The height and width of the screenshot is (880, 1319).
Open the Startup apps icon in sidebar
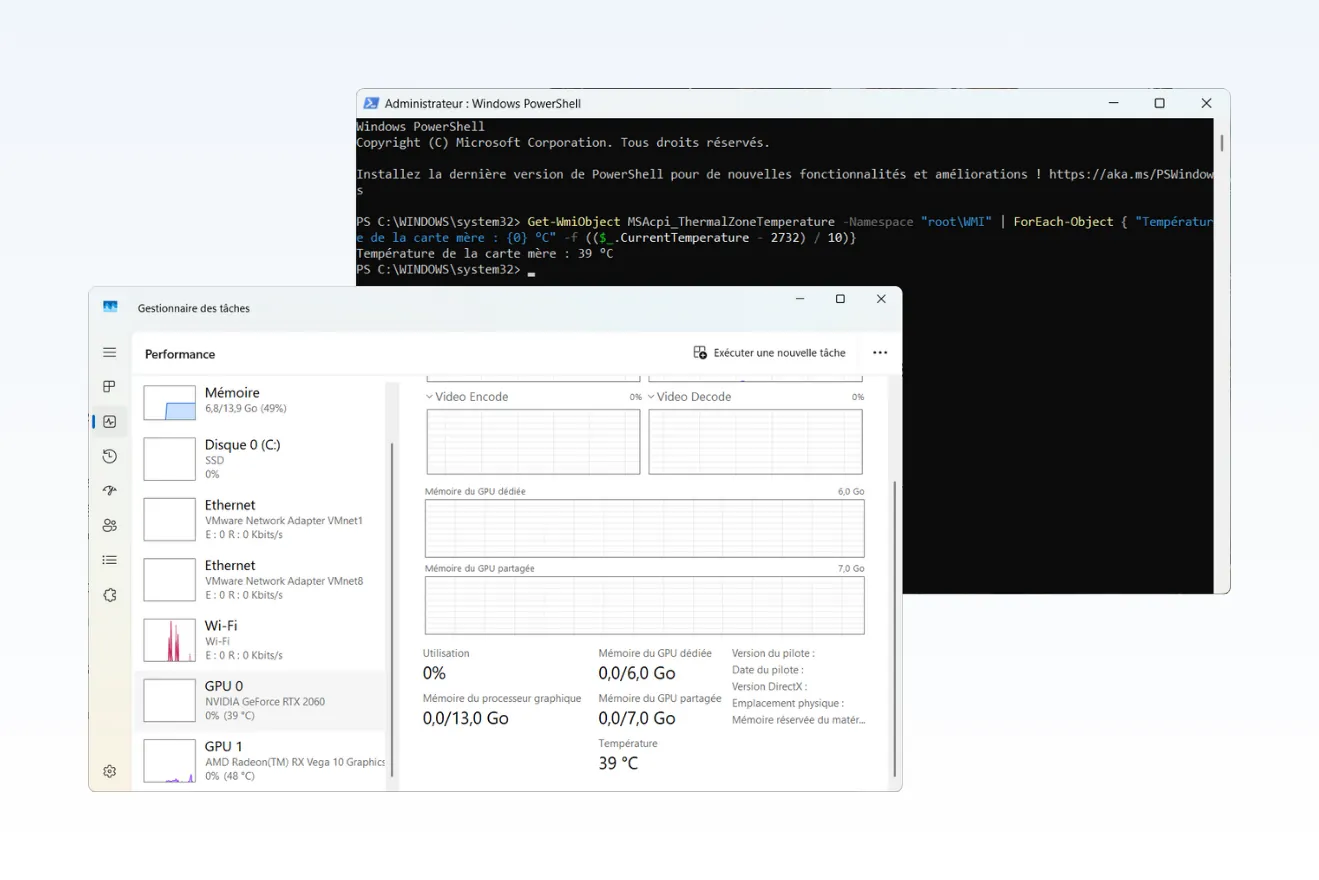(x=110, y=491)
